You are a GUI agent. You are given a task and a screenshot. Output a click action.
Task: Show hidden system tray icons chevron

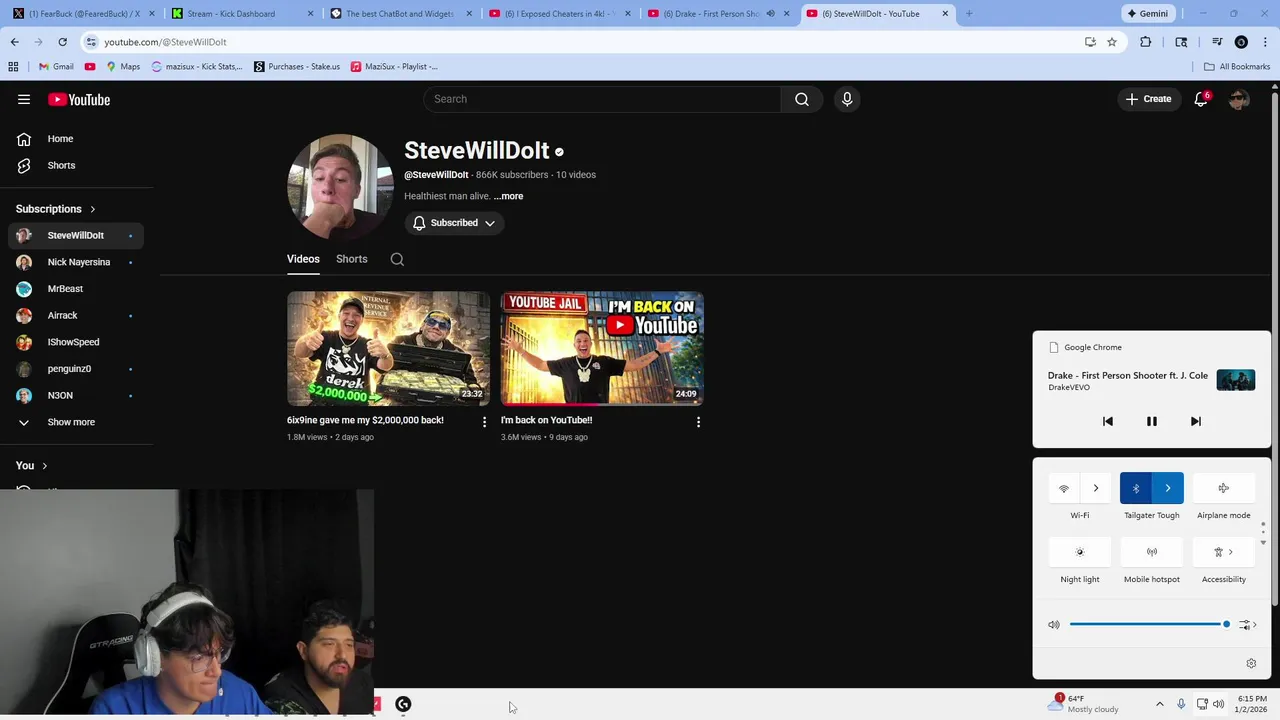click(x=1160, y=704)
